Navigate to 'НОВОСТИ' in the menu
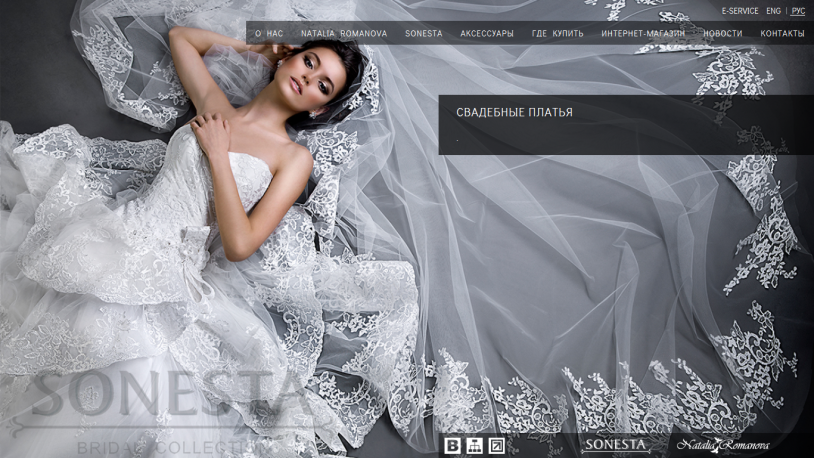The width and height of the screenshot is (814, 458). tap(722, 34)
